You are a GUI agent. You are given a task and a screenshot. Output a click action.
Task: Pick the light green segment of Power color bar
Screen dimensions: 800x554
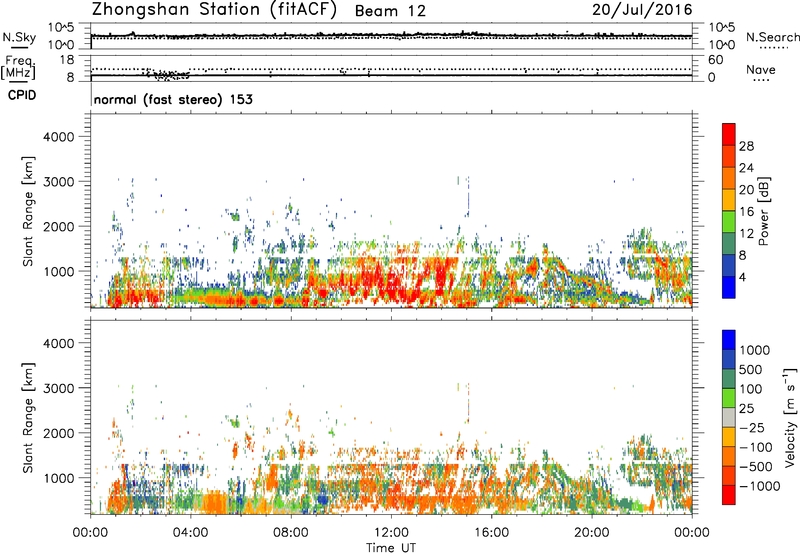pos(729,221)
